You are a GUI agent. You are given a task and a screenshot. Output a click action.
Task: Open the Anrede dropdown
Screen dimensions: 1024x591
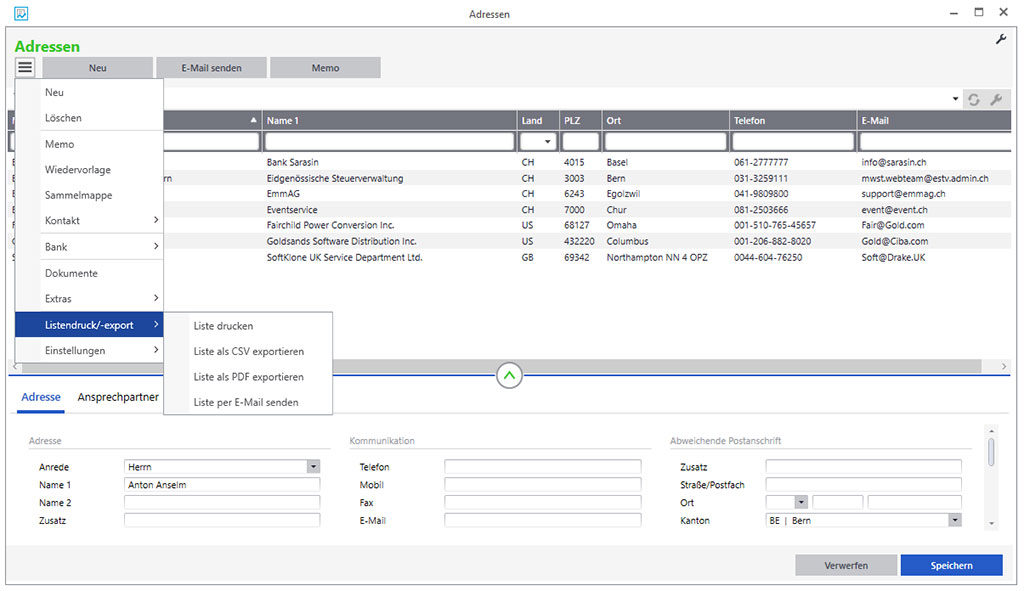tap(313, 467)
